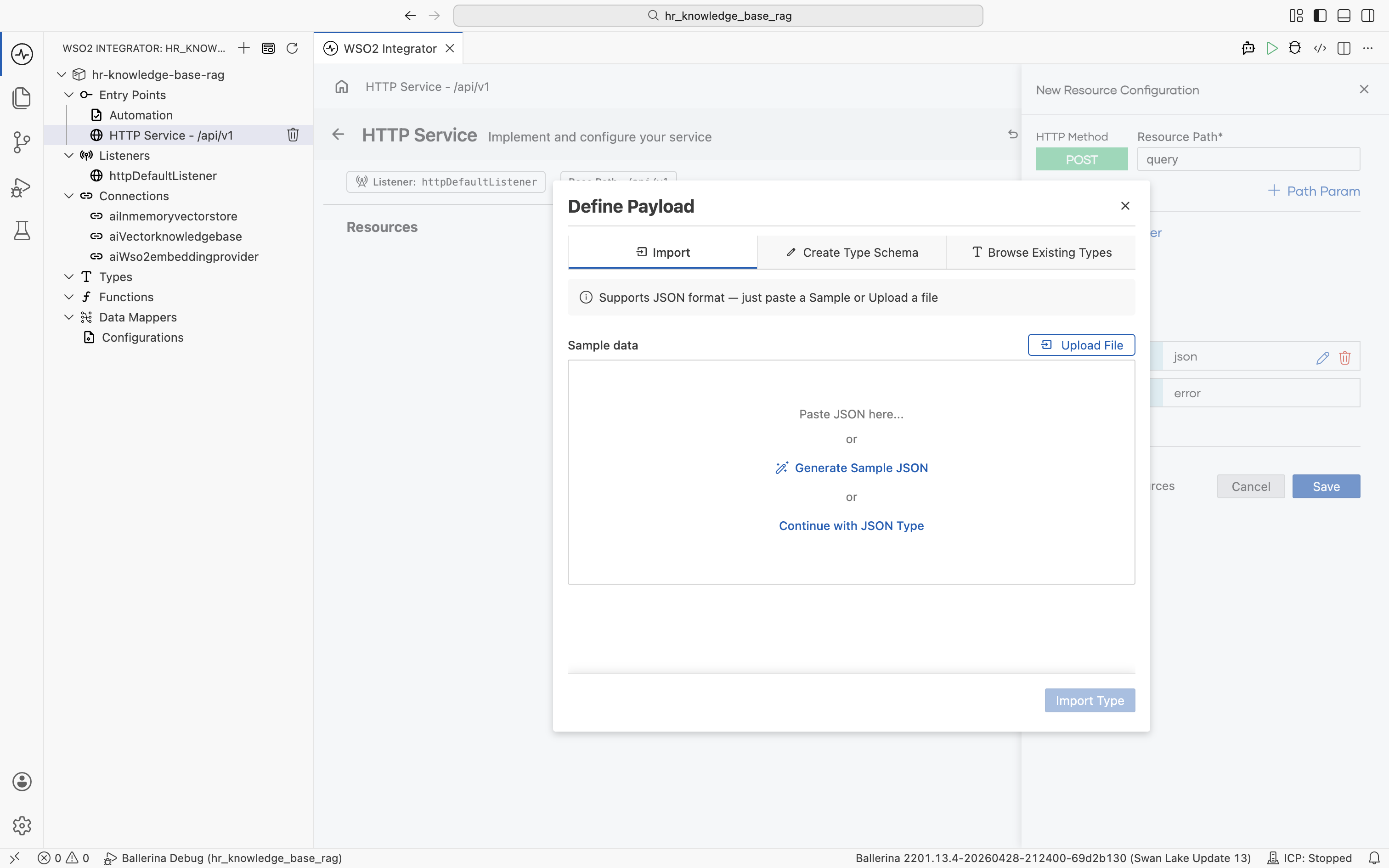Close the WSO2 Integrator editor tab

[450, 48]
